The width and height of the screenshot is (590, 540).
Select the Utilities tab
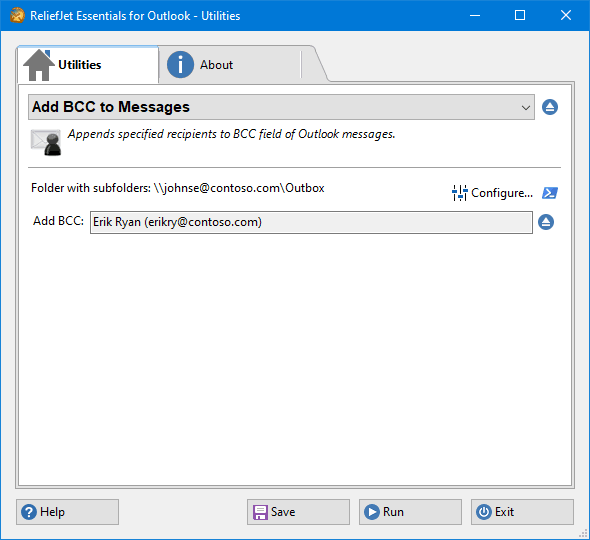[88, 65]
